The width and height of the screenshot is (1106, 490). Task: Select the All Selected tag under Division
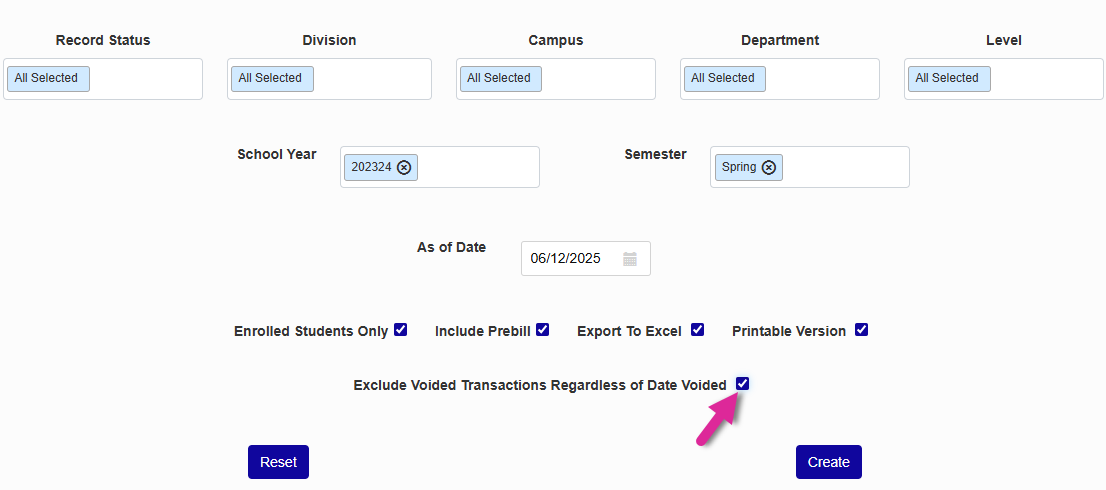[x=272, y=79]
